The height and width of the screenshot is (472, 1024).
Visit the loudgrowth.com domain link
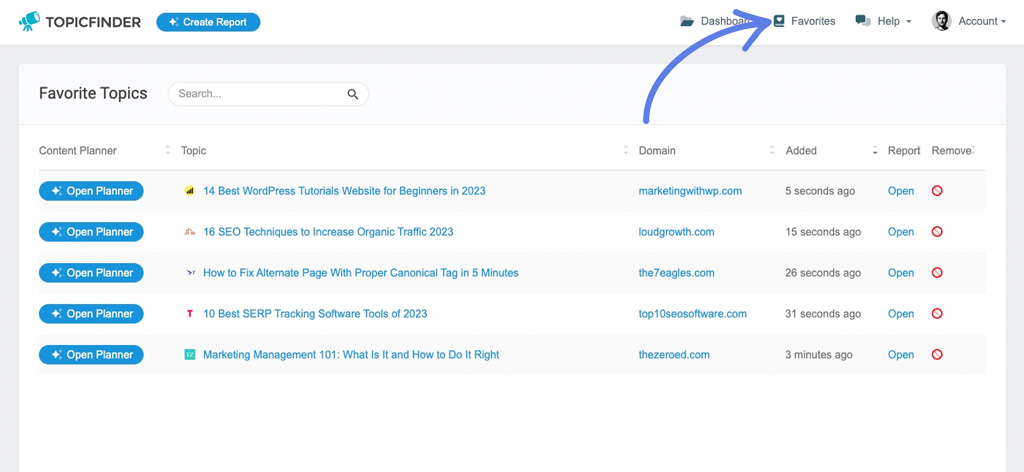pyautogui.click(x=677, y=232)
